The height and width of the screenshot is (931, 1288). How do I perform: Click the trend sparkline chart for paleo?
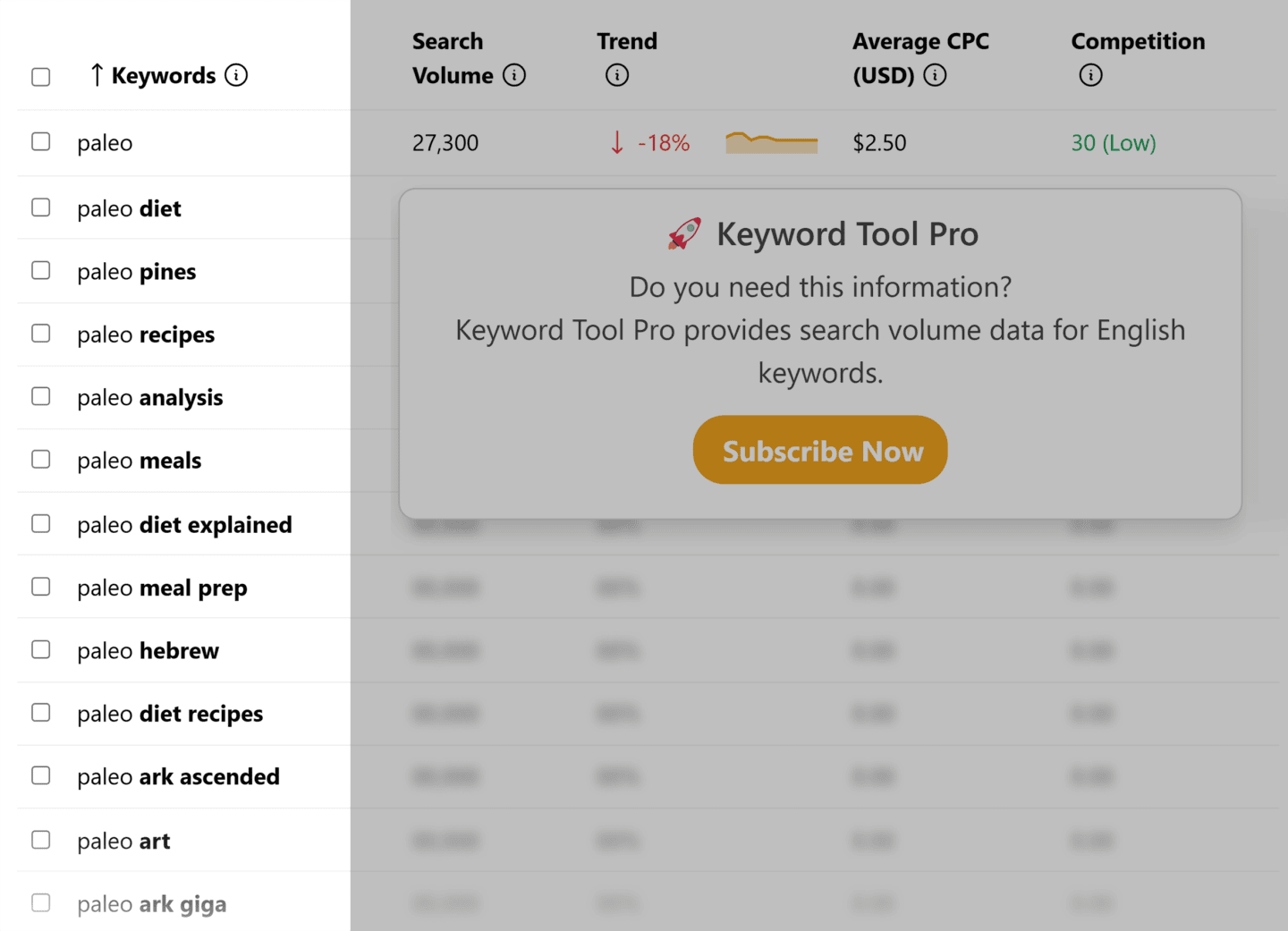771,142
